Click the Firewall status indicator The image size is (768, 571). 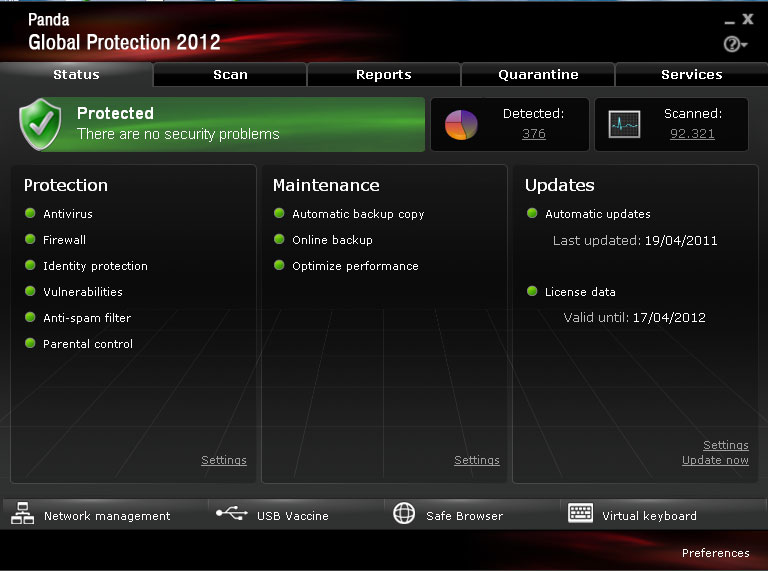(30, 239)
